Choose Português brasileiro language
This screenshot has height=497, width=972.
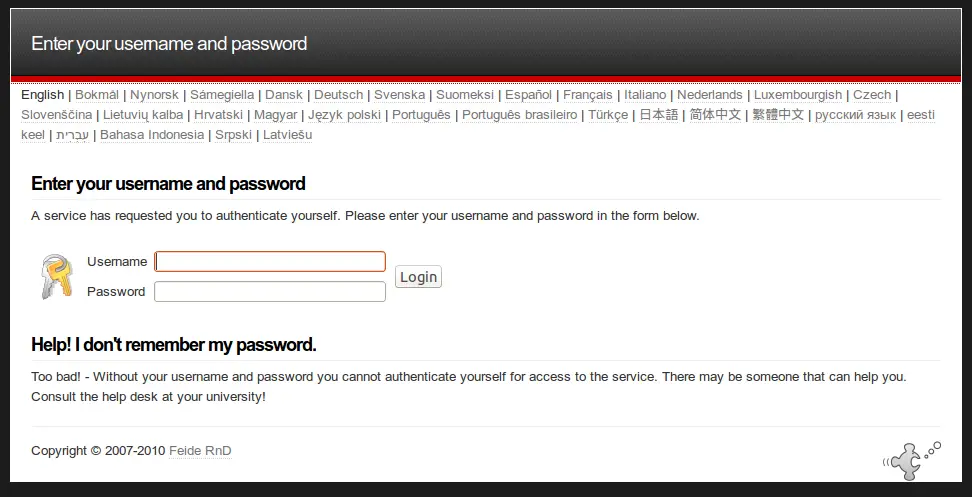pyautogui.click(x=519, y=115)
